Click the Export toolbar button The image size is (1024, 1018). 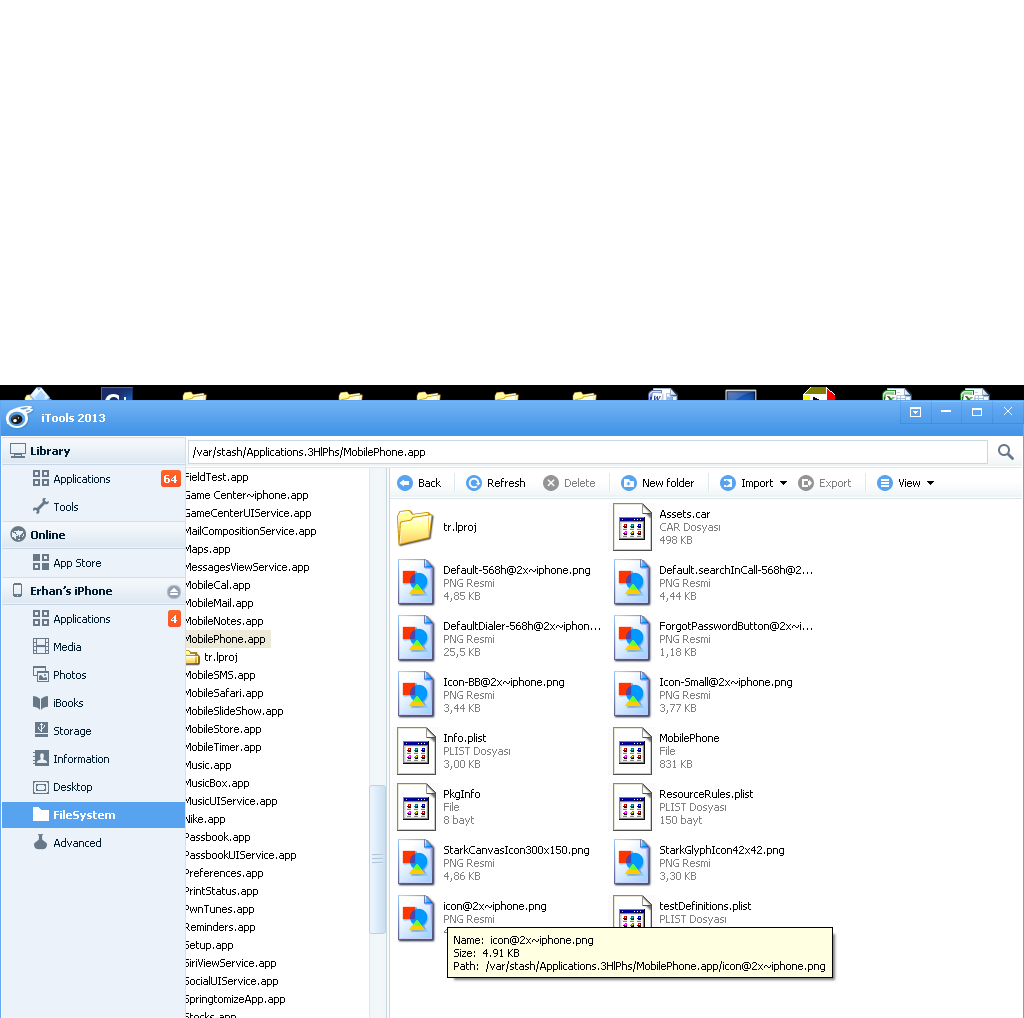[x=825, y=483]
